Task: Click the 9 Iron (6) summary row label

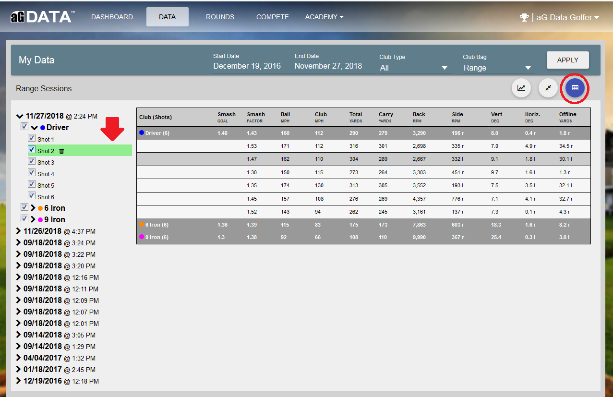Action: click(x=157, y=237)
